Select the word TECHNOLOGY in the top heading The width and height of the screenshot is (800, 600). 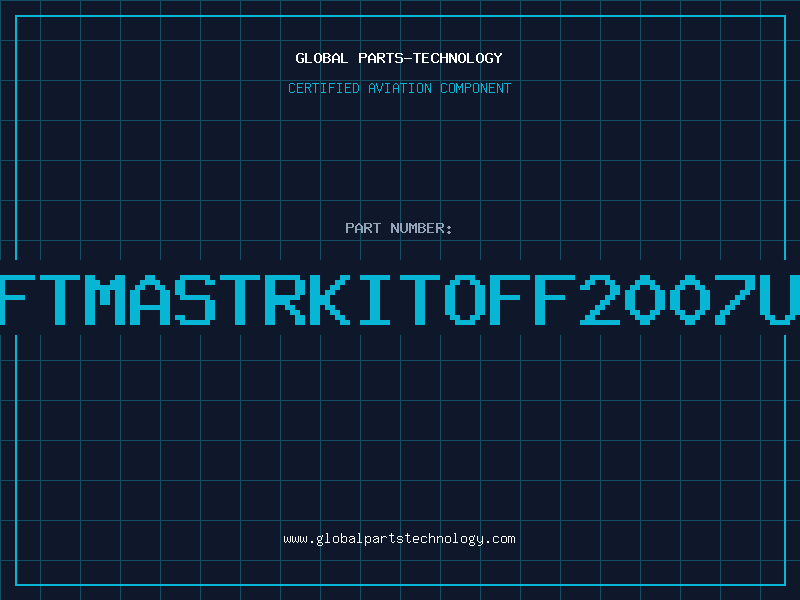458,58
